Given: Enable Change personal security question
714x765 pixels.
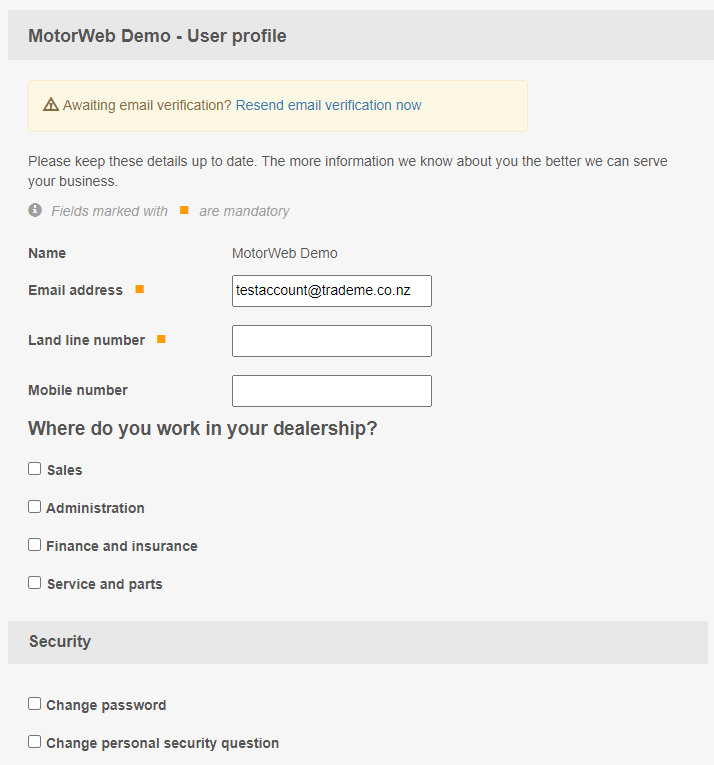Looking at the screenshot, I should 35,742.
